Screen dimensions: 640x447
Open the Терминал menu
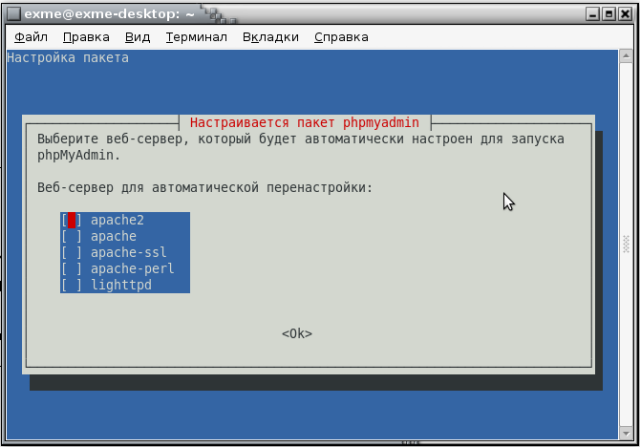pyautogui.click(x=196, y=37)
